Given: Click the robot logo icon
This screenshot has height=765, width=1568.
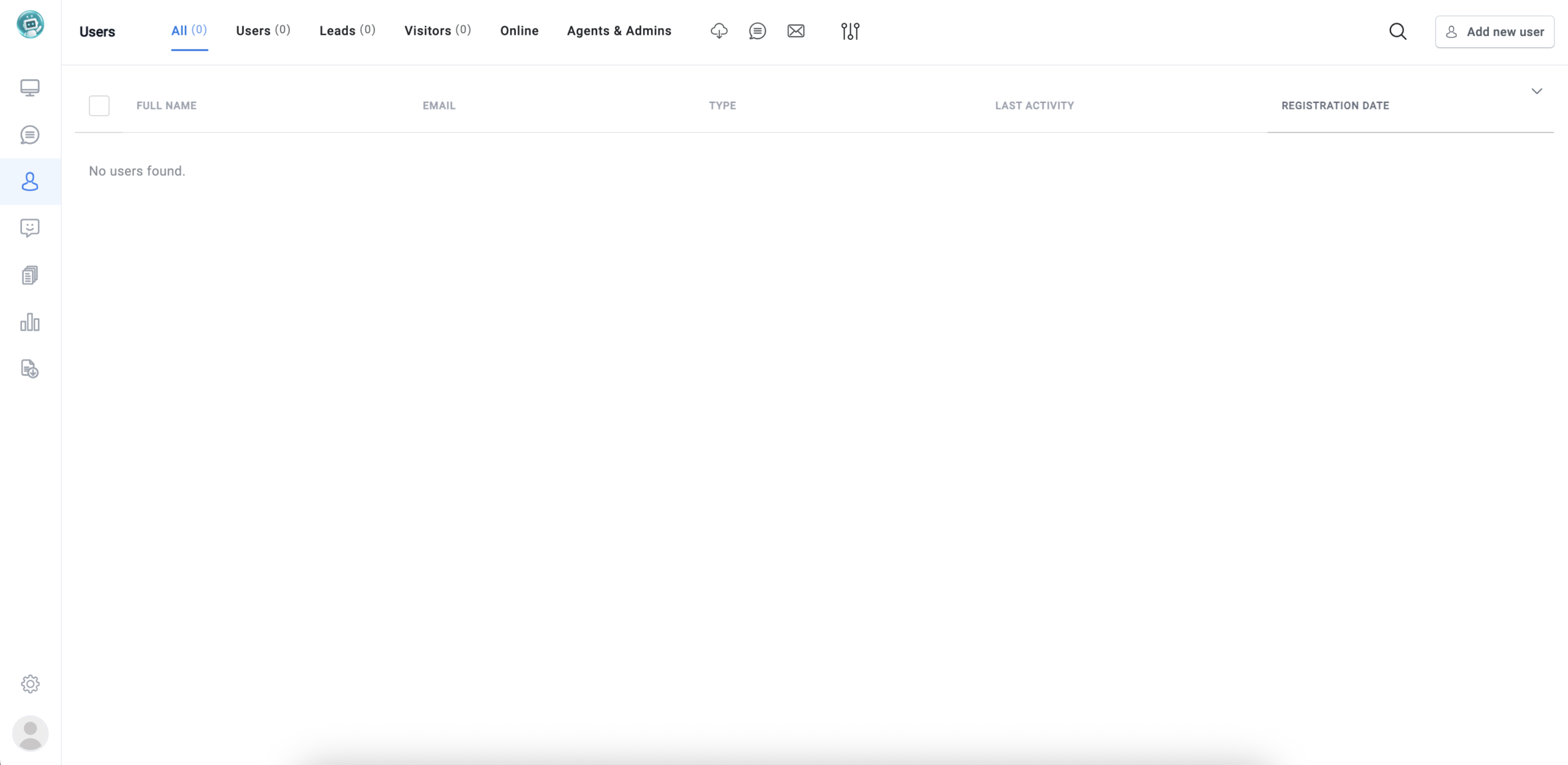Looking at the screenshot, I should (30, 24).
